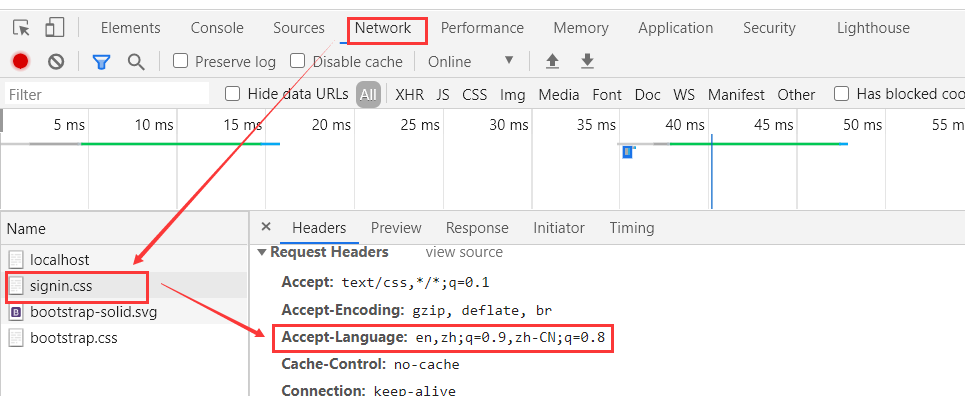The height and width of the screenshot is (396, 965).
Task: Focus the Filter text field
Action: pos(107,94)
